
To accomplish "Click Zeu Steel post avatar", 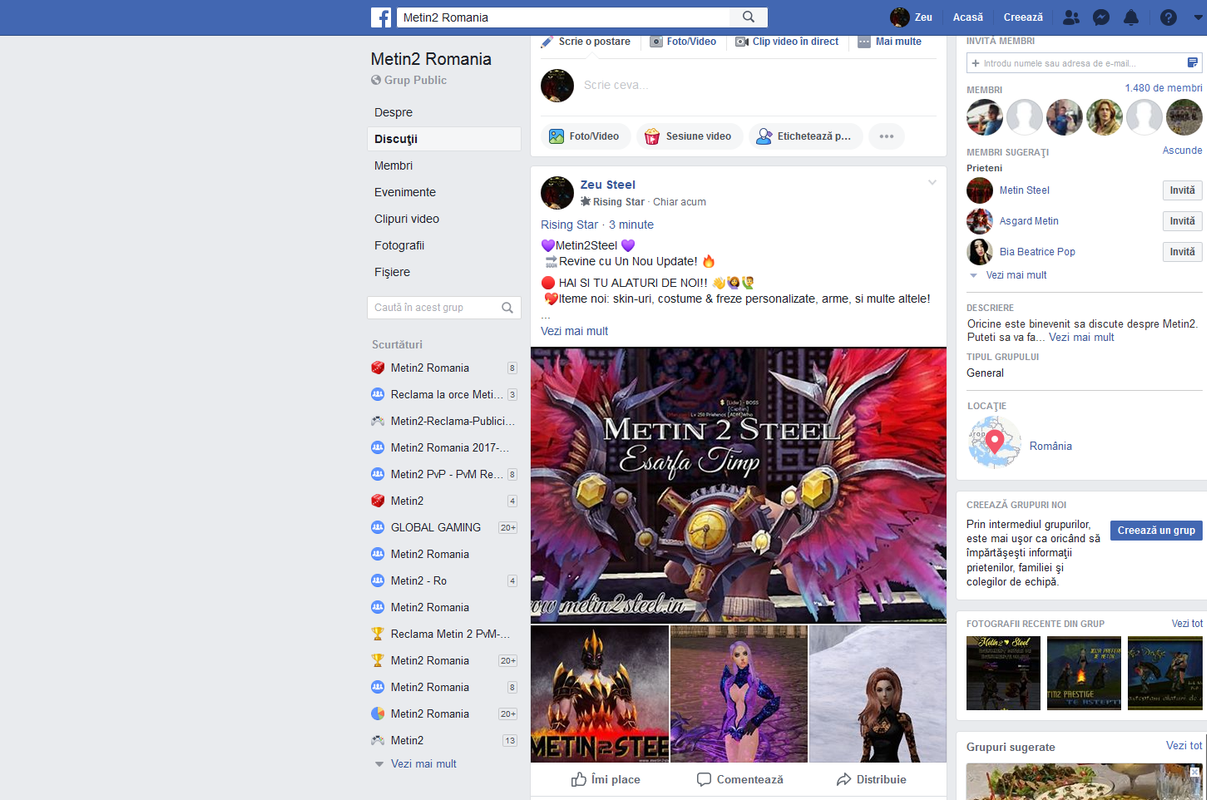I will (557, 193).
